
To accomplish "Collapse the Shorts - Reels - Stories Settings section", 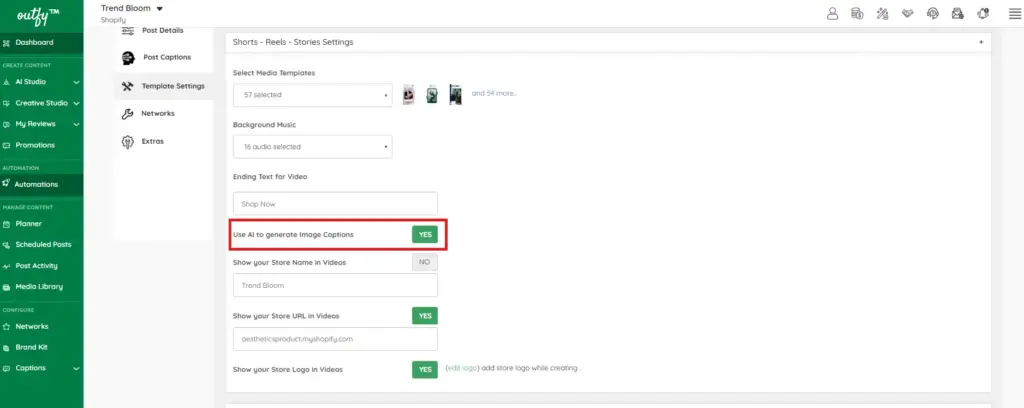I will point(980,42).
